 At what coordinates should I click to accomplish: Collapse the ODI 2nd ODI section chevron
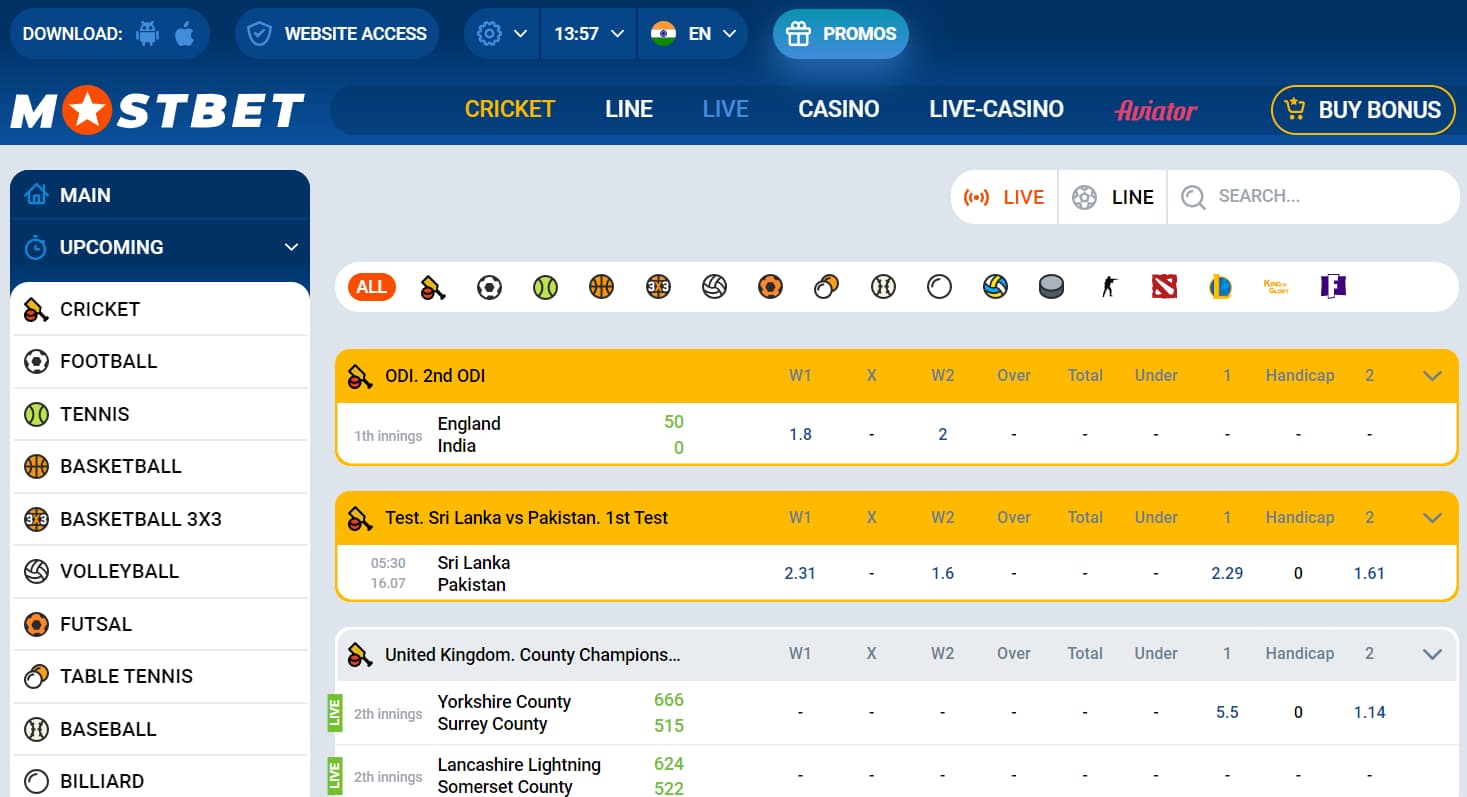(x=1432, y=376)
